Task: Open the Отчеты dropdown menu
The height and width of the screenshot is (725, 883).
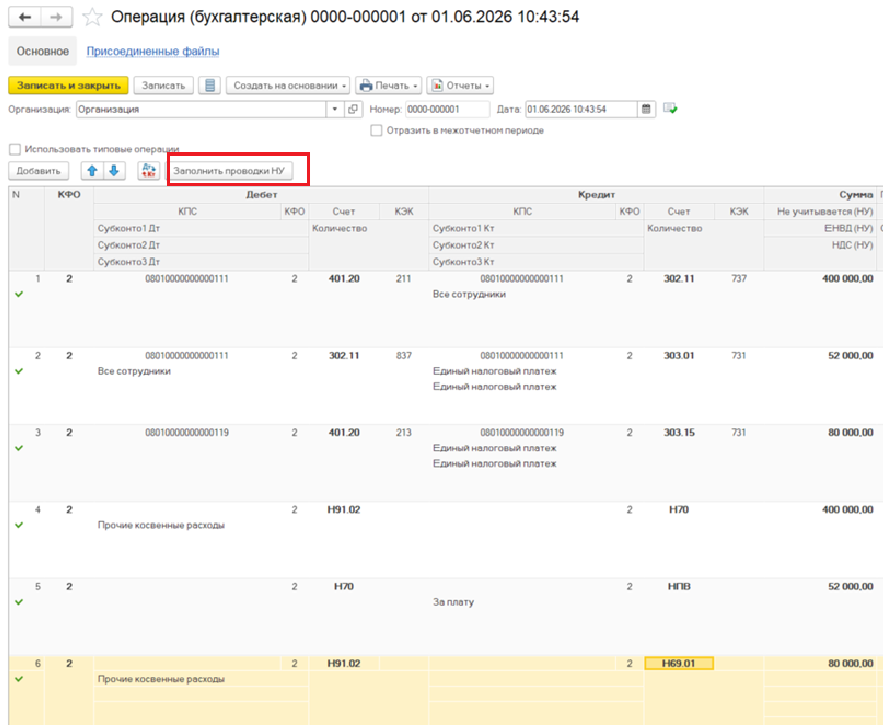Action: (x=460, y=86)
